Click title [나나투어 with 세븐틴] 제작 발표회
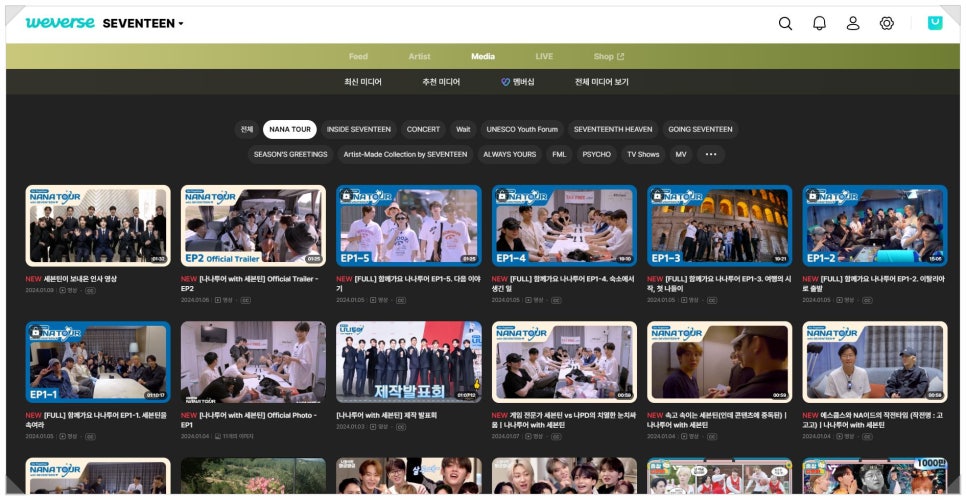Image resolution: width=966 pixels, height=500 pixels. click(386, 416)
